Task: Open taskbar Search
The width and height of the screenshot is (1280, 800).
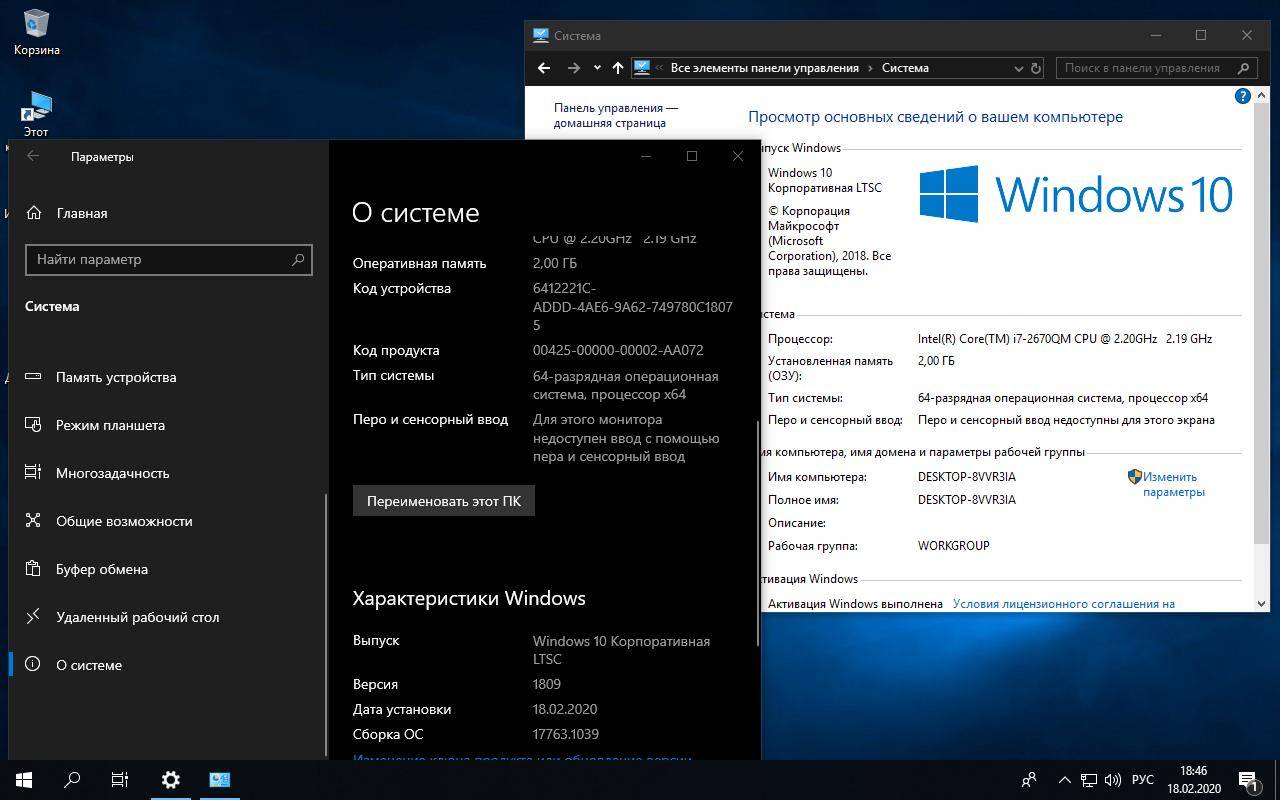Action: pos(72,780)
